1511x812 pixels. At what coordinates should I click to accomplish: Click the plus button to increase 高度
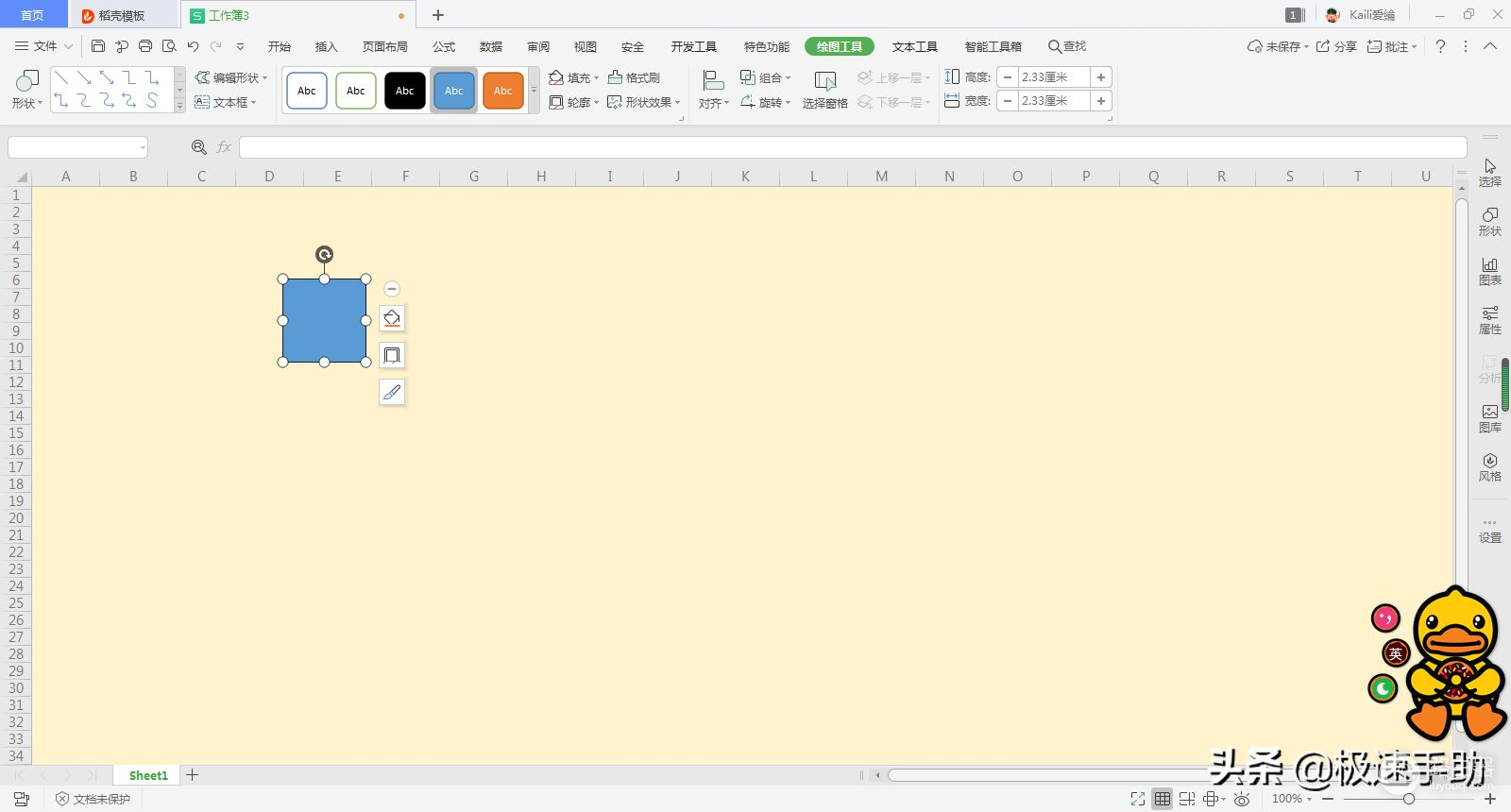pos(1101,77)
